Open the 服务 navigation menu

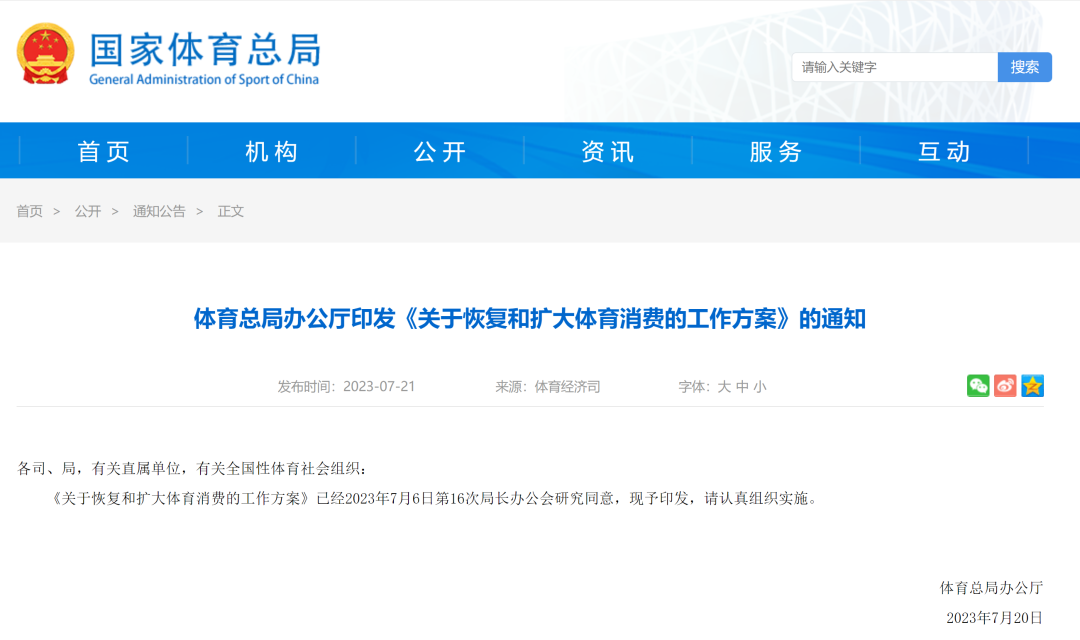(777, 150)
